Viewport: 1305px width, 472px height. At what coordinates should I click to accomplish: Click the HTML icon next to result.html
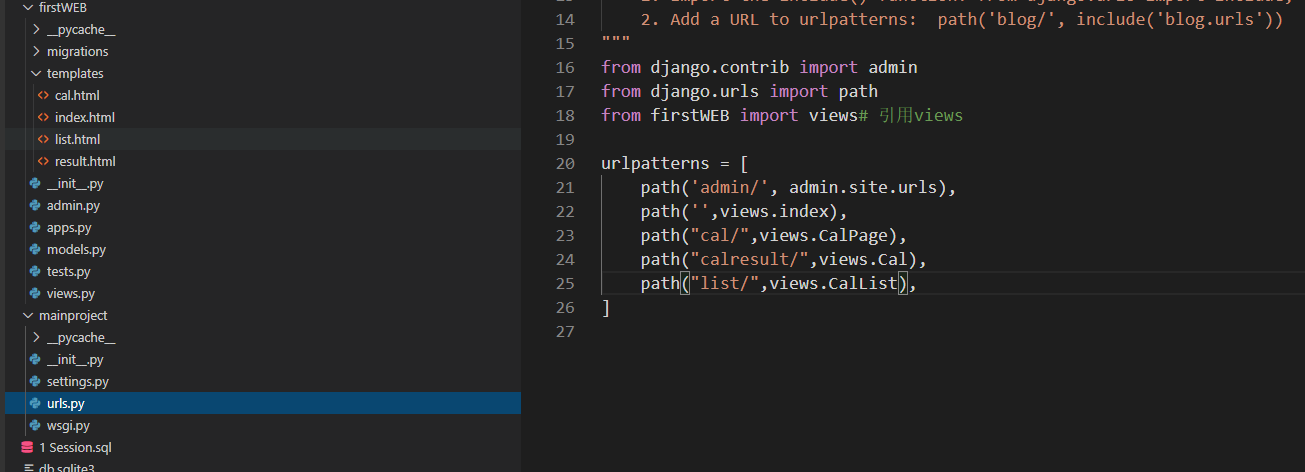[x=43, y=162]
